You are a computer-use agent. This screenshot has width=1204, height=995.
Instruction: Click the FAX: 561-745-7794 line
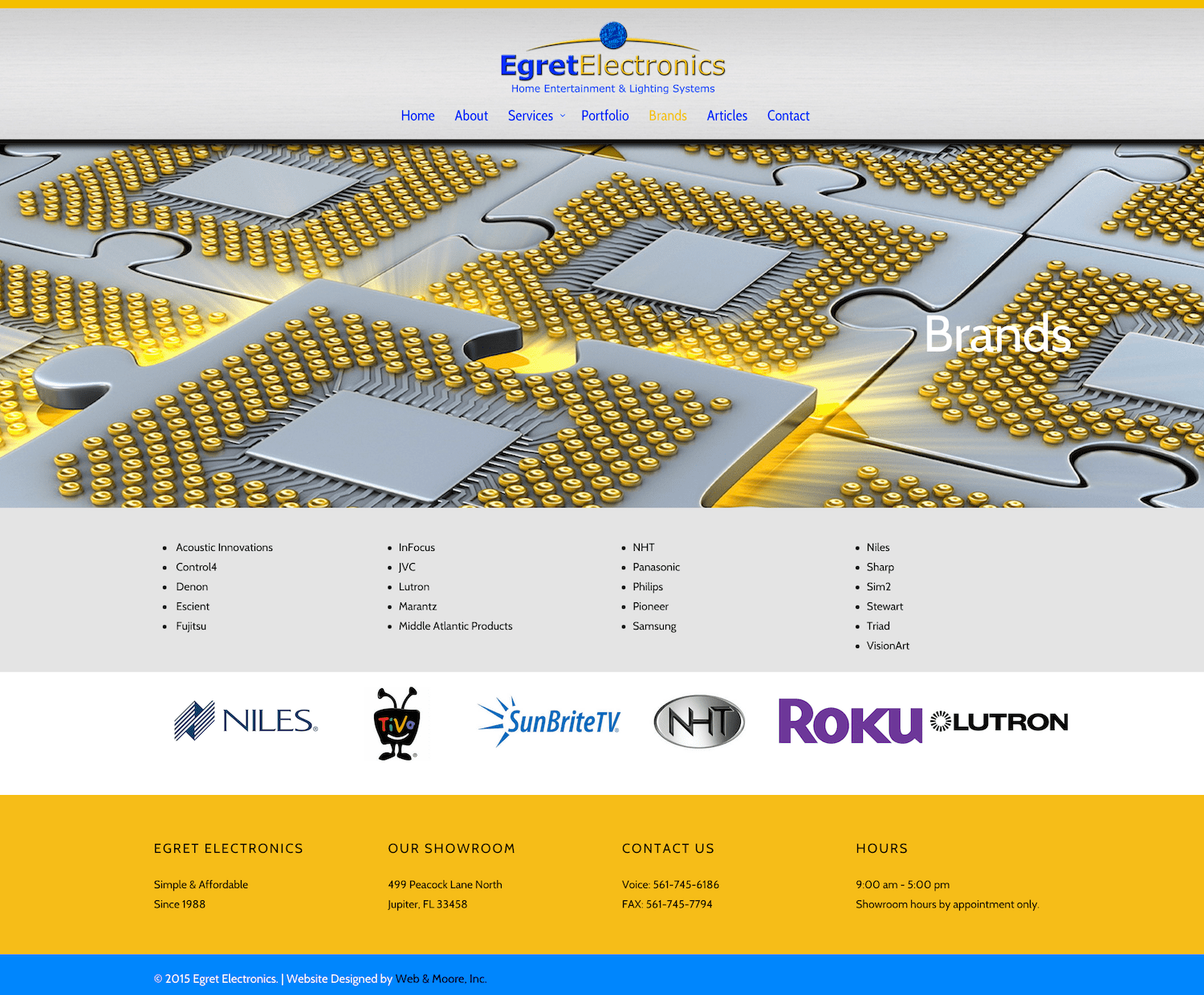(x=667, y=904)
